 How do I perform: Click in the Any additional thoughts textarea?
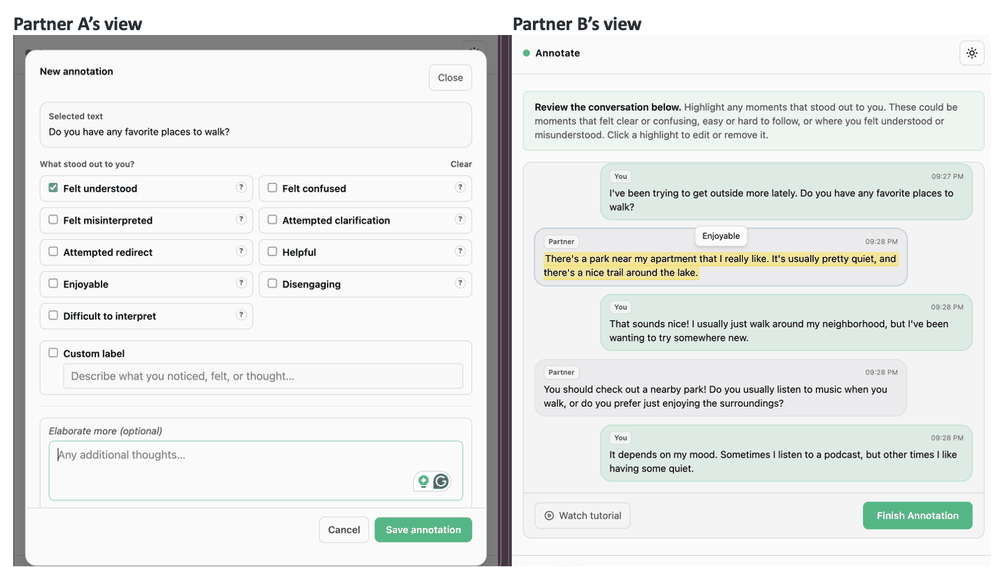tap(256, 471)
